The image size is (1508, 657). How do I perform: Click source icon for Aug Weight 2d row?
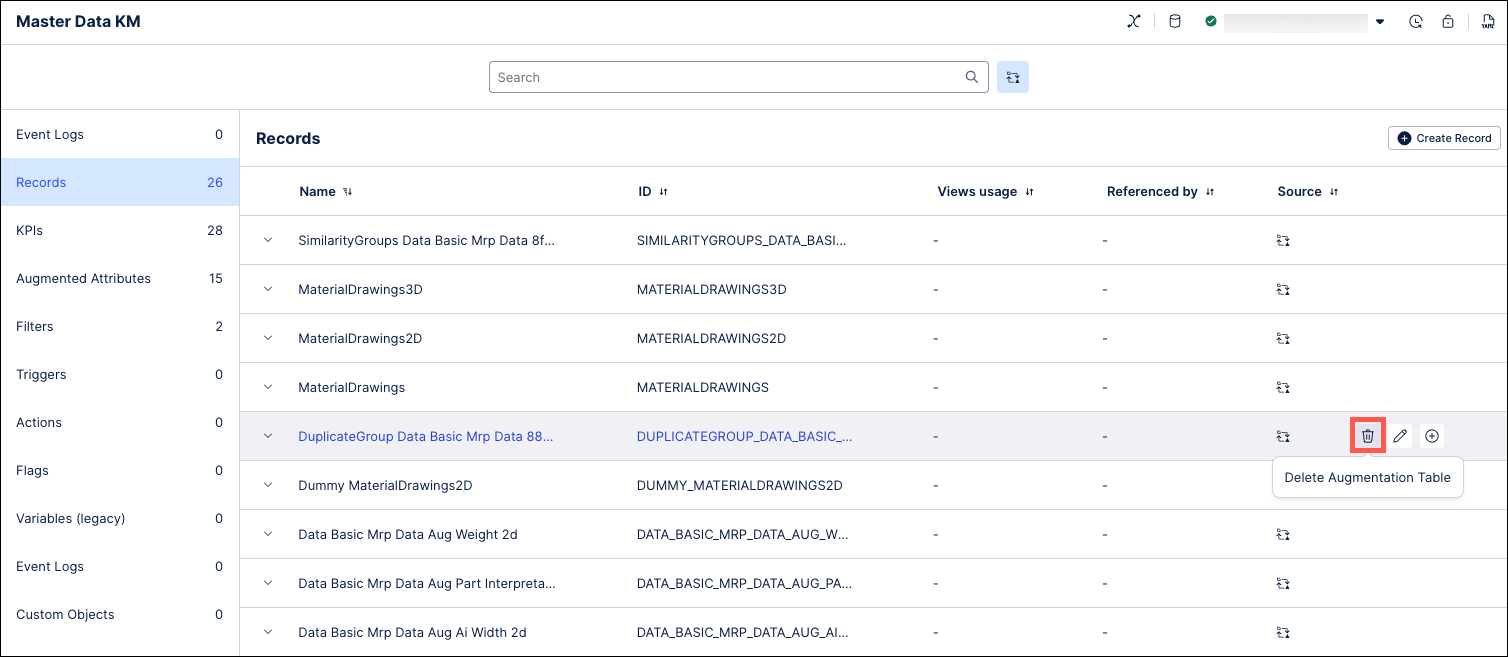tap(1284, 534)
